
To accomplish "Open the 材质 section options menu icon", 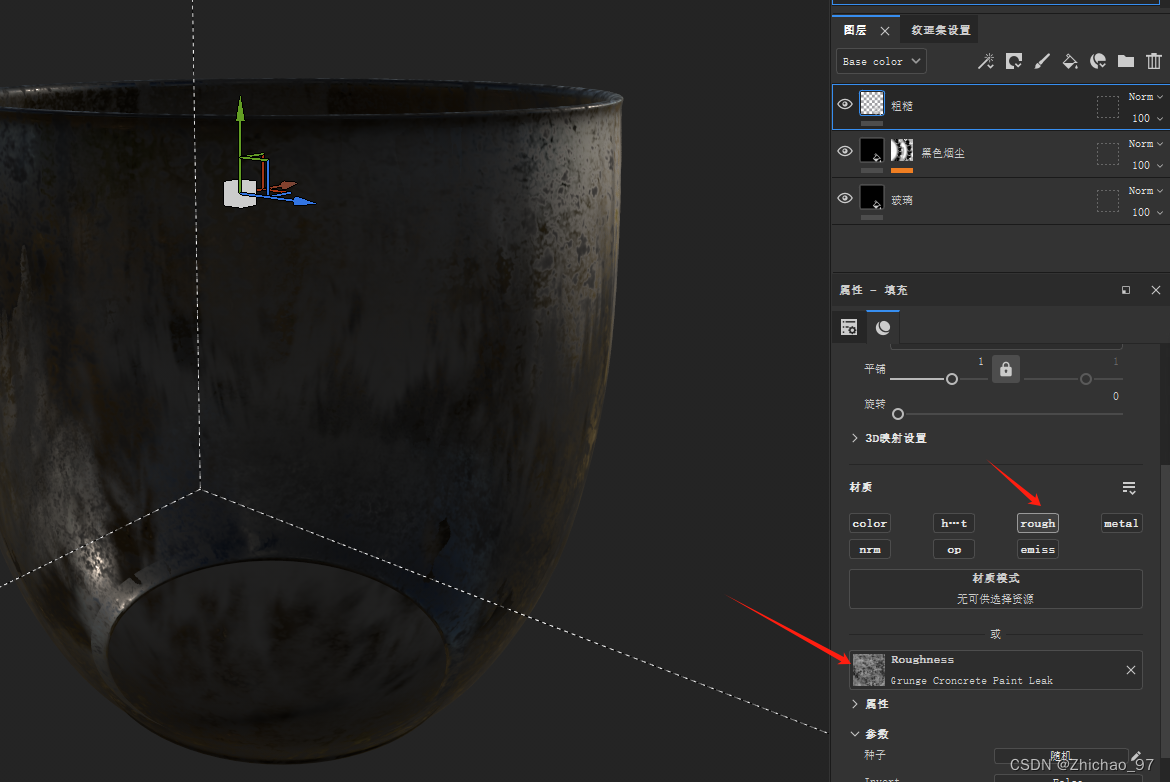I will click(1129, 488).
